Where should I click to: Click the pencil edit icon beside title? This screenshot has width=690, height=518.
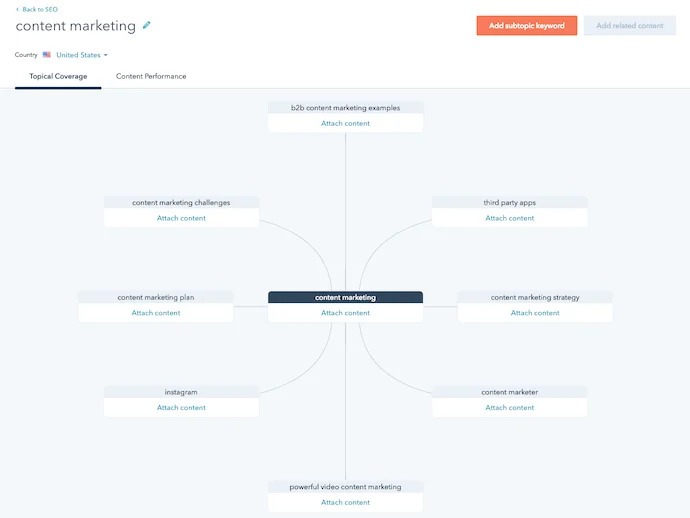point(147,25)
